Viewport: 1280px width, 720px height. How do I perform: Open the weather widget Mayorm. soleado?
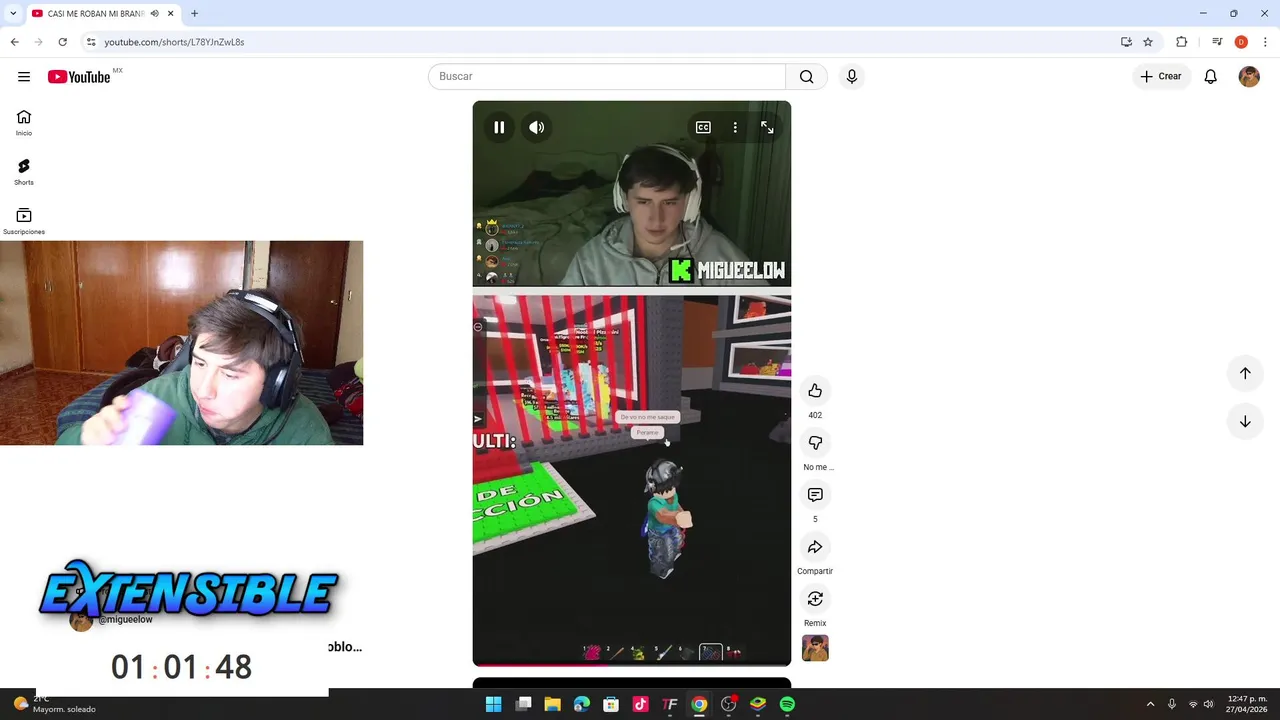tap(56, 704)
